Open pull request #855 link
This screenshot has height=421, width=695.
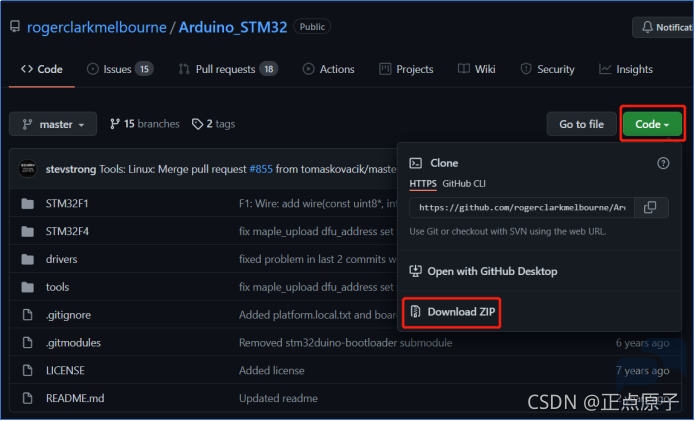[261, 169]
